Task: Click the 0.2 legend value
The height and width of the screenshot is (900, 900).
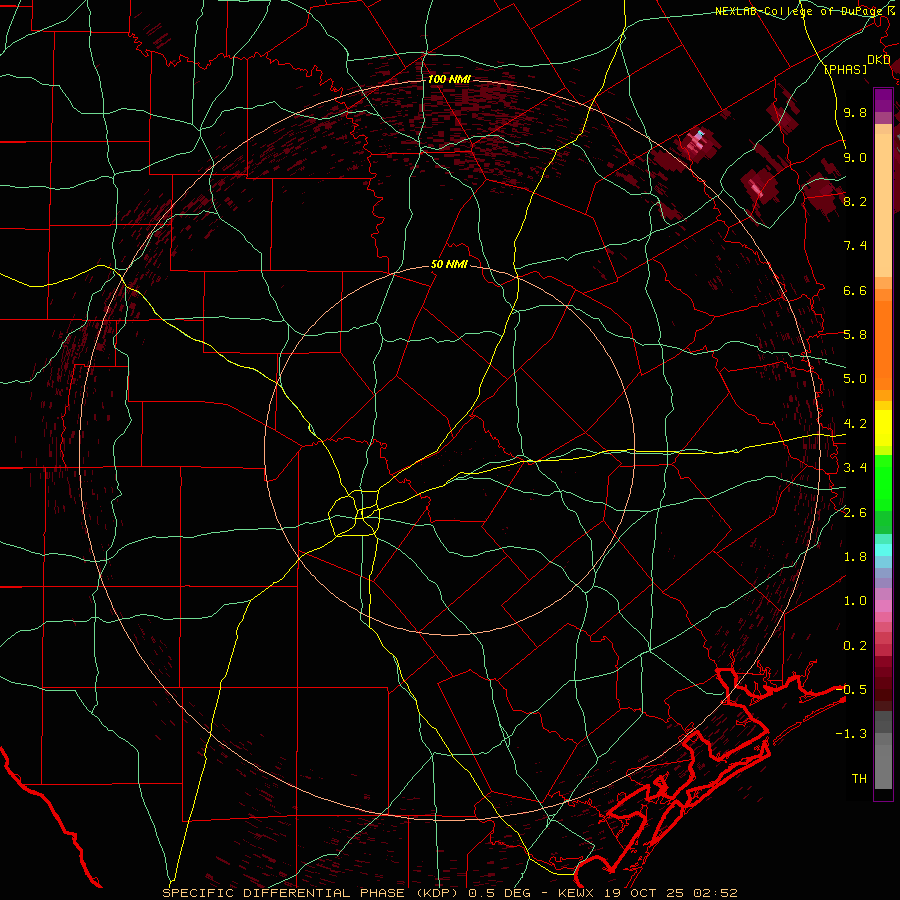Action: [x=855, y=646]
